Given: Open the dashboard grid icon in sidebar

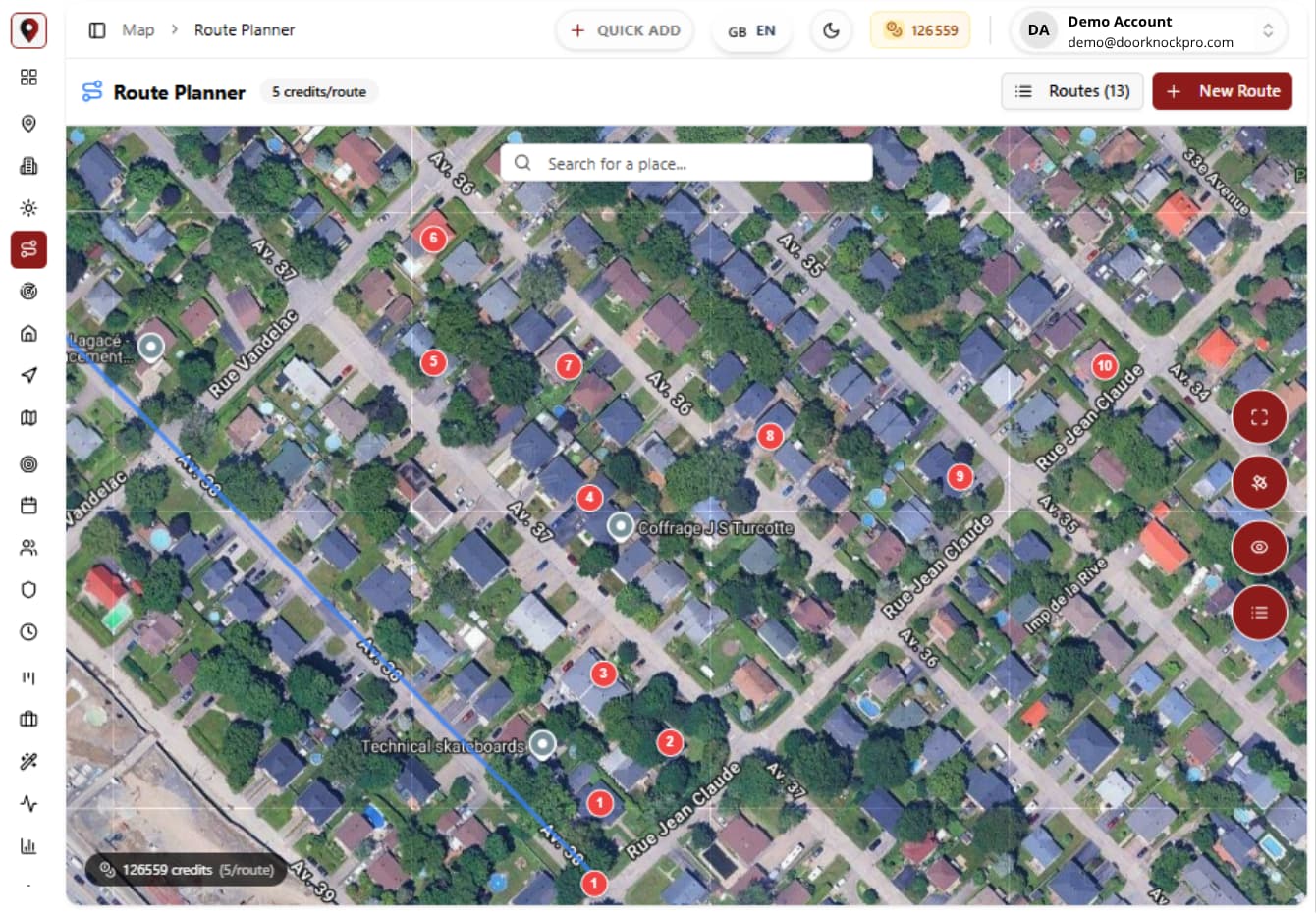Looking at the screenshot, I should pos(28,77).
